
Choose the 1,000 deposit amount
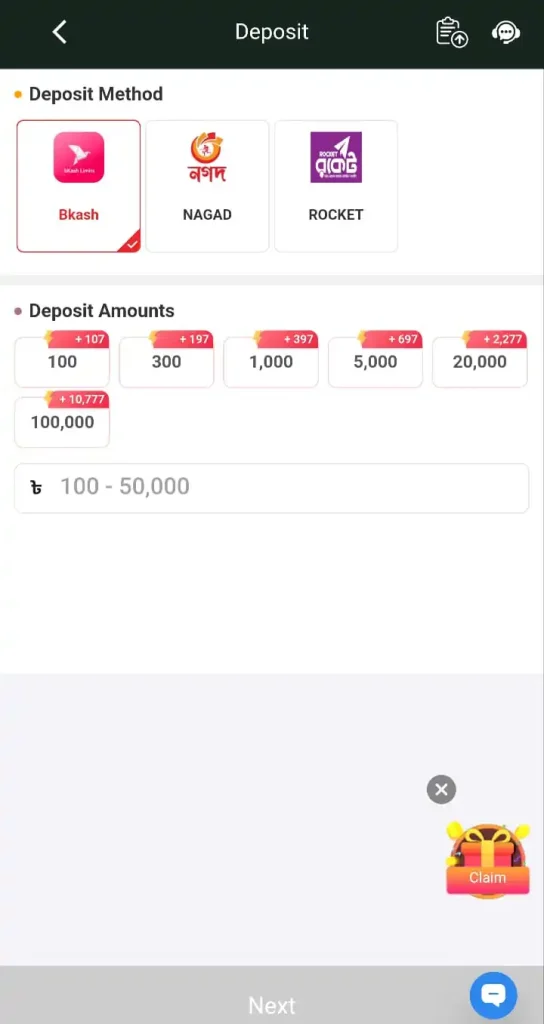271,362
